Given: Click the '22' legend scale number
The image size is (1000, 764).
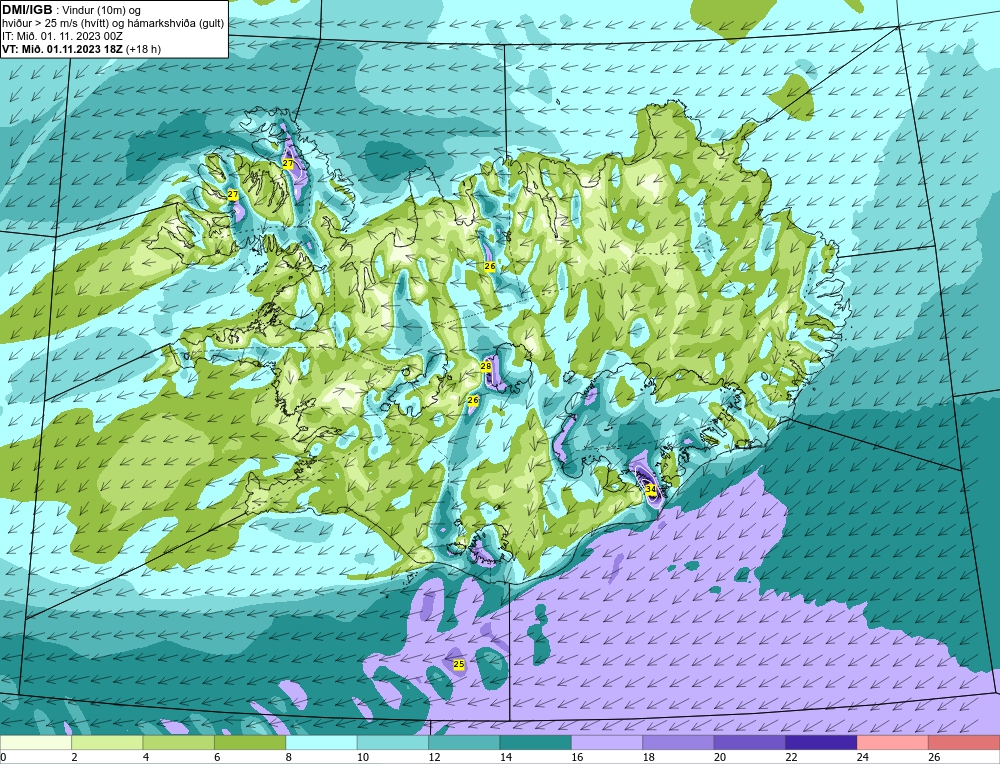Looking at the screenshot, I should click(x=791, y=757).
